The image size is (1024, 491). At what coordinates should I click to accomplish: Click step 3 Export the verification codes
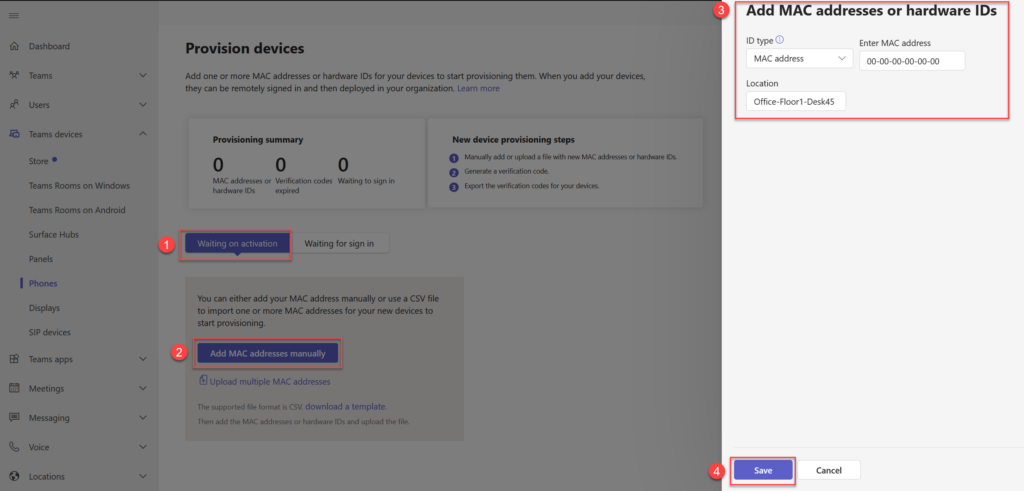click(x=532, y=186)
